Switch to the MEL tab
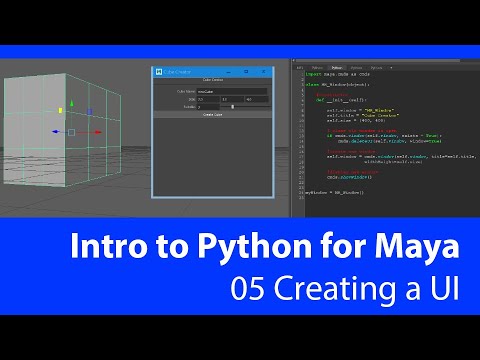The height and width of the screenshot is (360, 480). tap(300, 68)
